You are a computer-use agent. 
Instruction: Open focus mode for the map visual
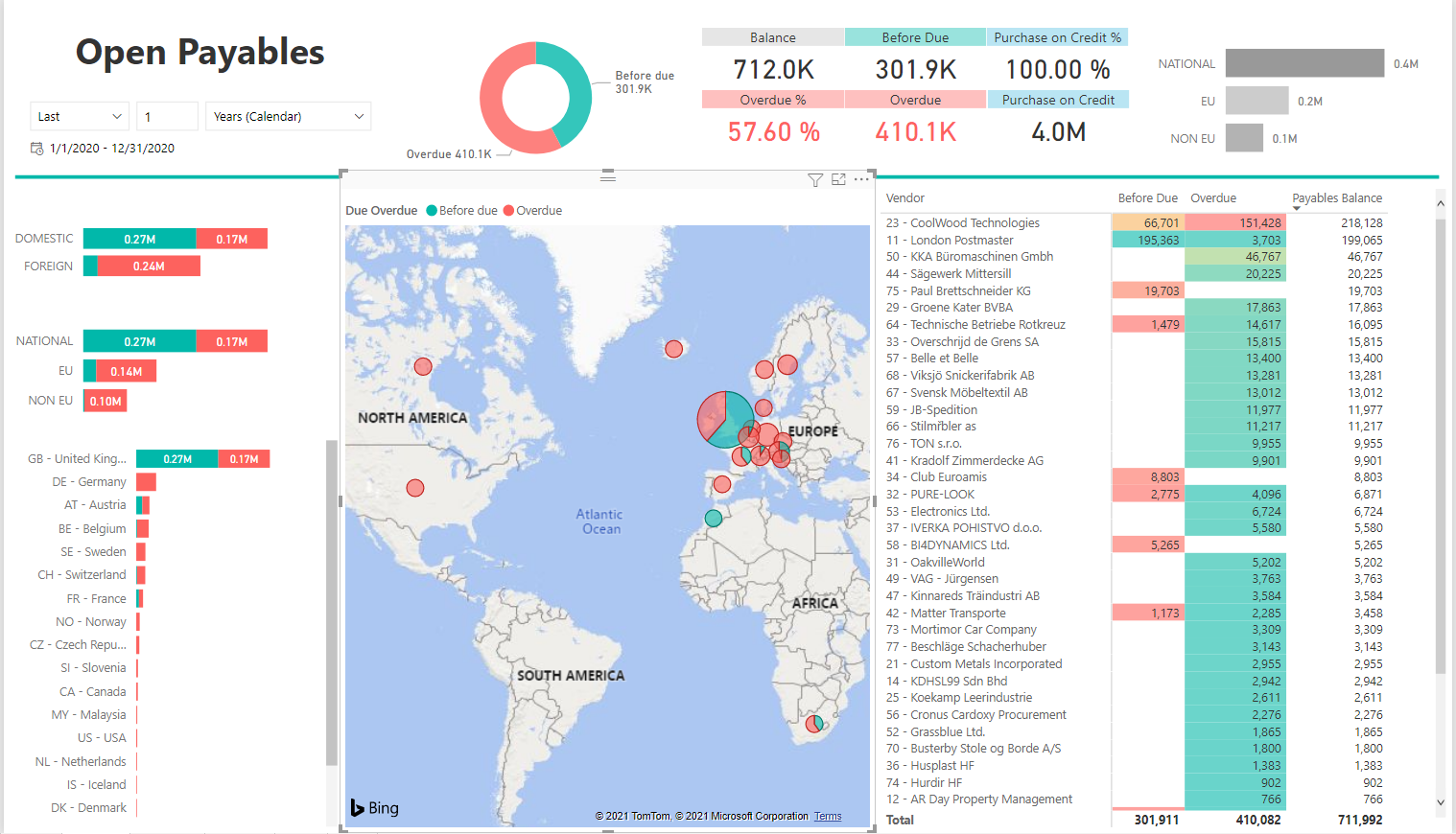[838, 180]
